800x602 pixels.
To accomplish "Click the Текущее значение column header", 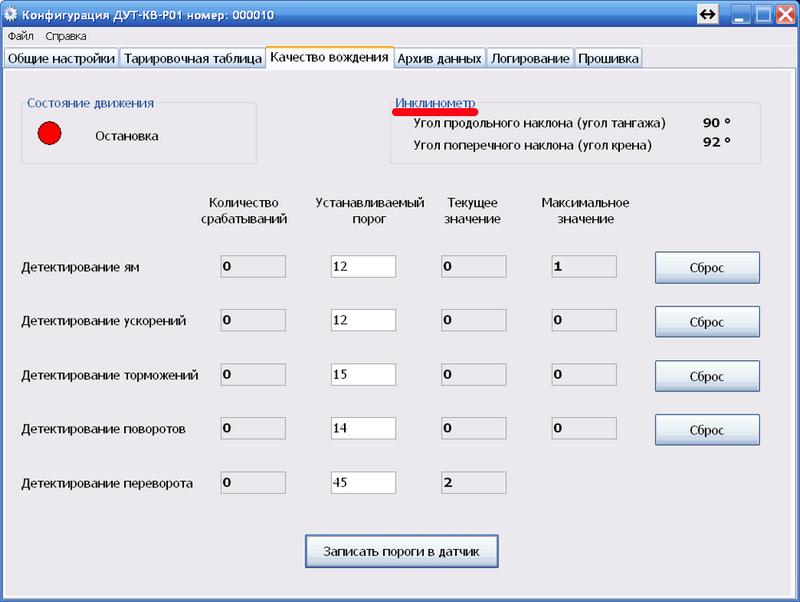I will pos(472,211).
